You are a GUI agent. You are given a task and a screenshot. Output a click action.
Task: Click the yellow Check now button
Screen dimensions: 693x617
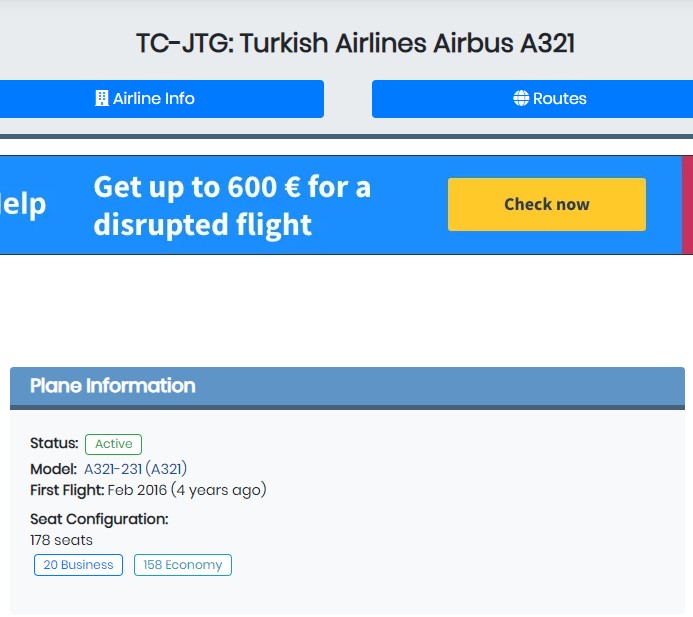547,204
